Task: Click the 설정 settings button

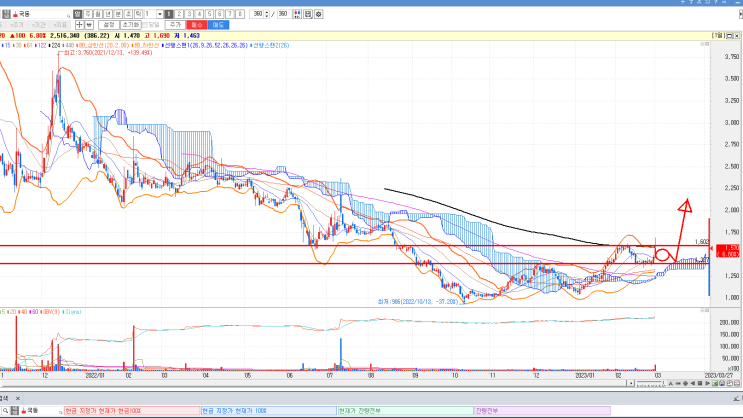Action: coord(109,25)
